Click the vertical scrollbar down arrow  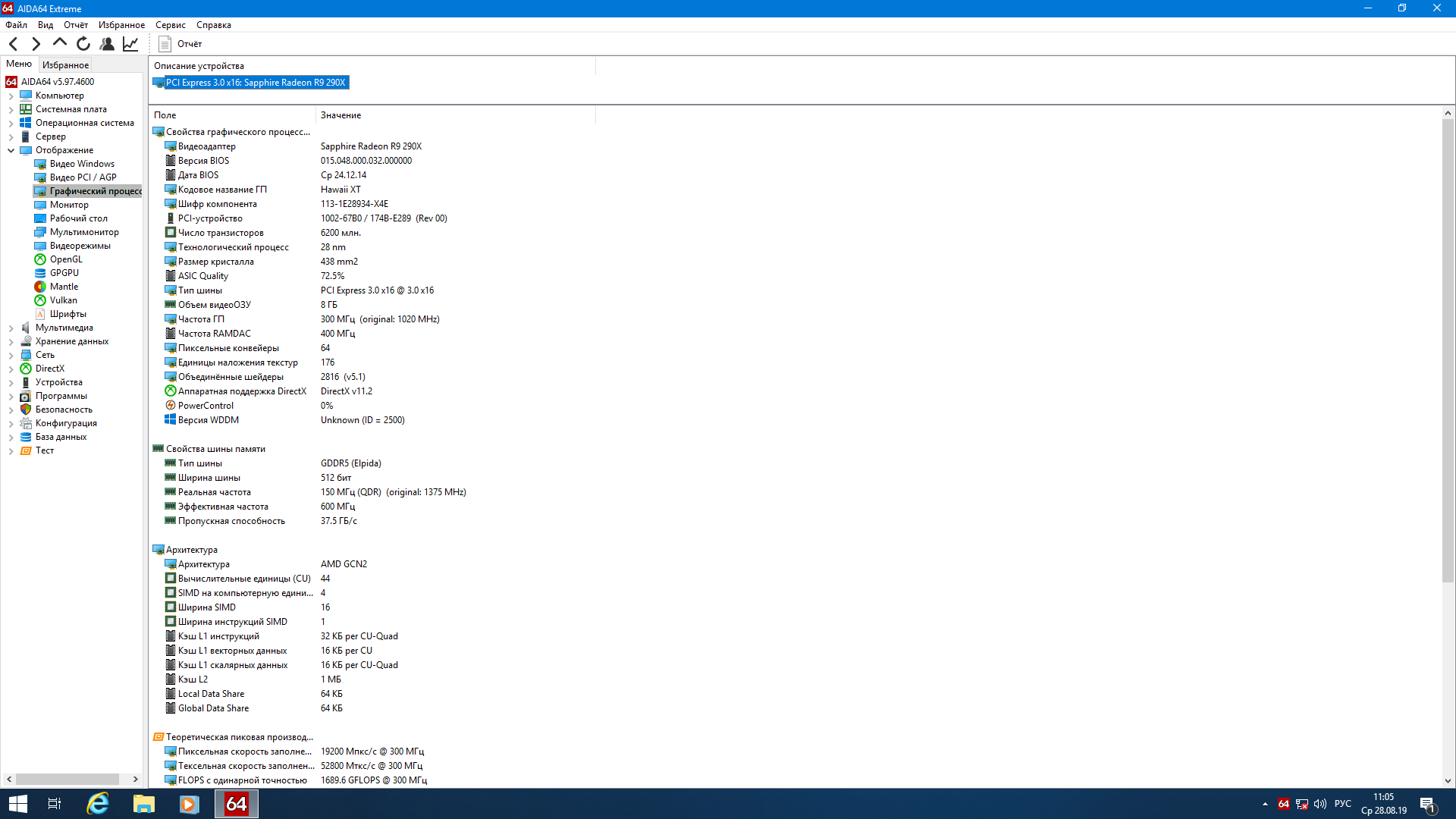point(1448,780)
